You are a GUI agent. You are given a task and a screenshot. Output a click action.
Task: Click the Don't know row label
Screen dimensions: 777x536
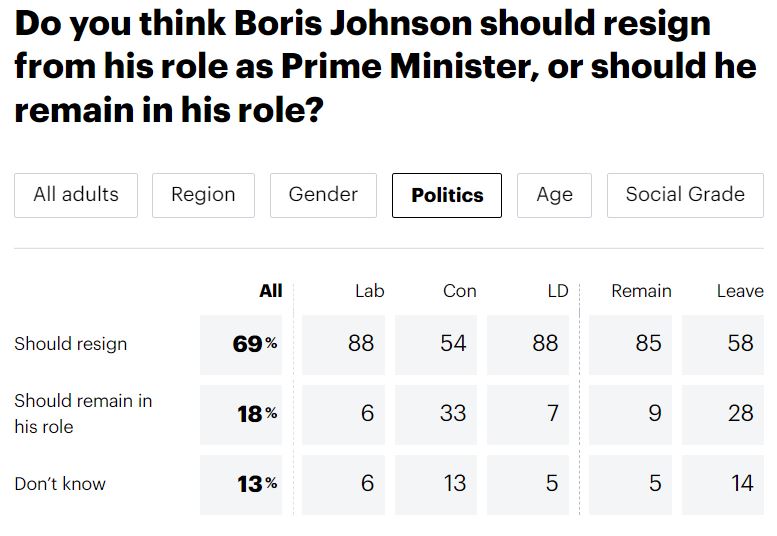pyautogui.click(x=59, y=484)
